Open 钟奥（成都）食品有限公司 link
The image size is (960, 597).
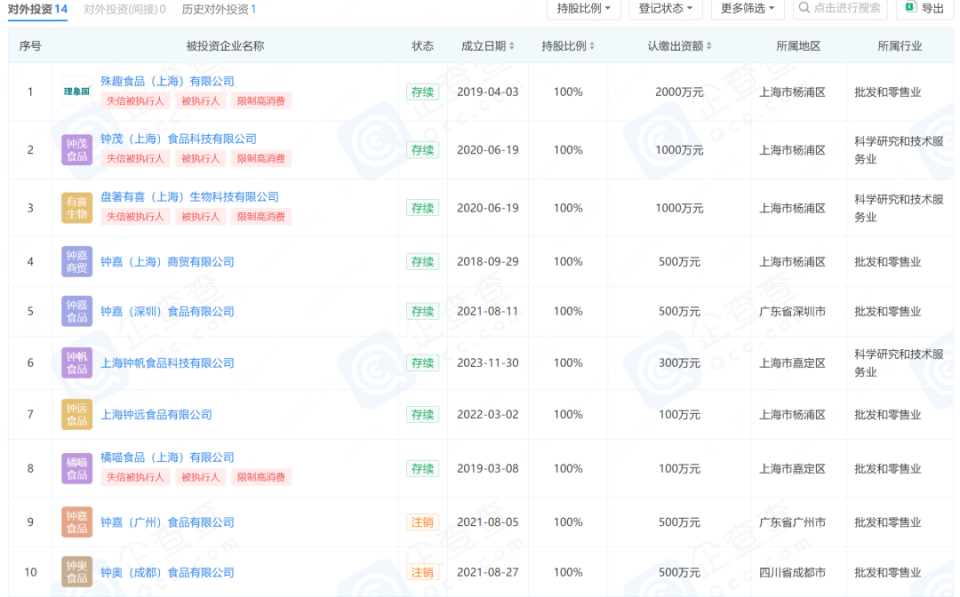(x=167, y=572)
